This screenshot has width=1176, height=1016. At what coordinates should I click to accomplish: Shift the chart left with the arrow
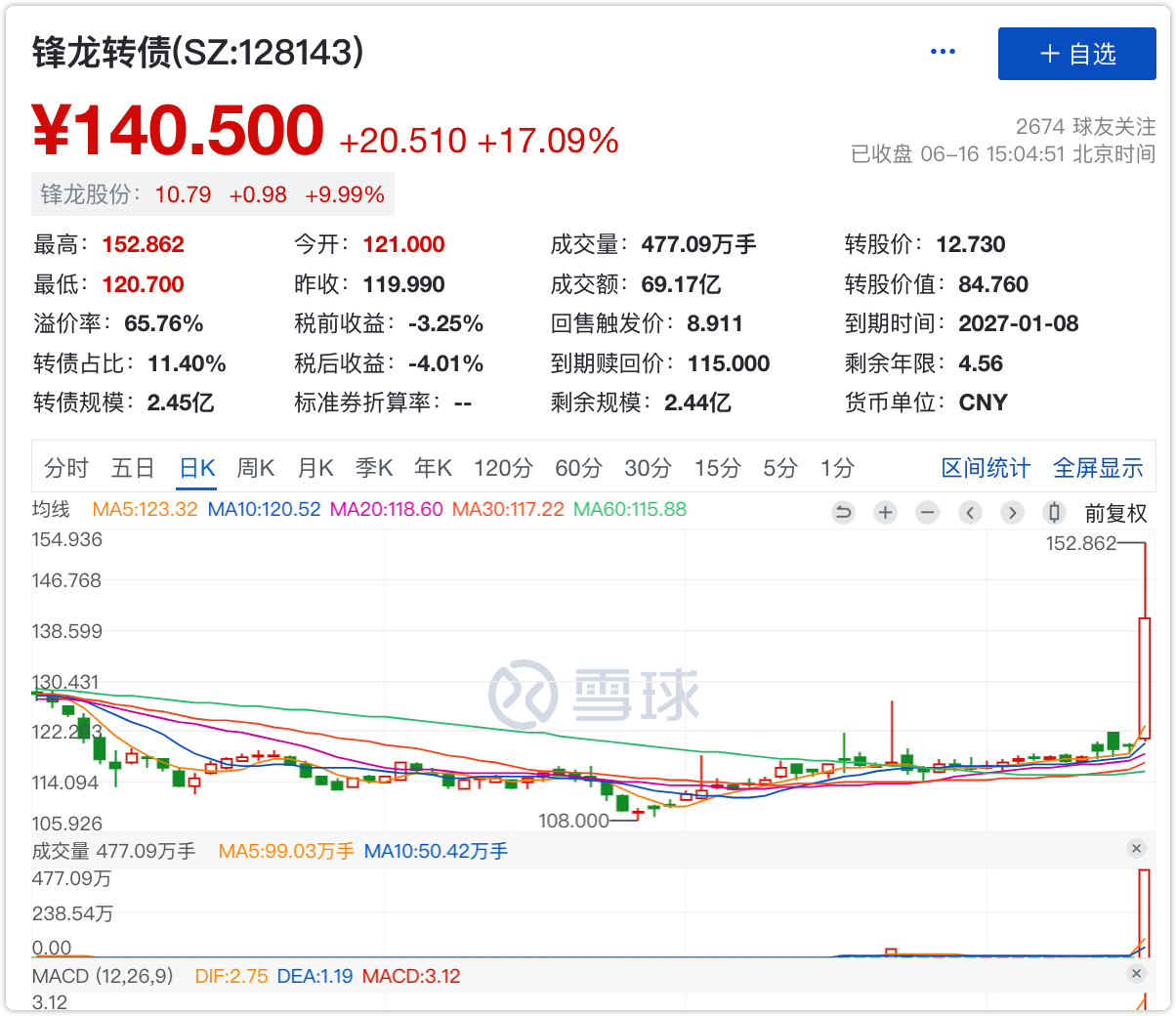[970, 512]
